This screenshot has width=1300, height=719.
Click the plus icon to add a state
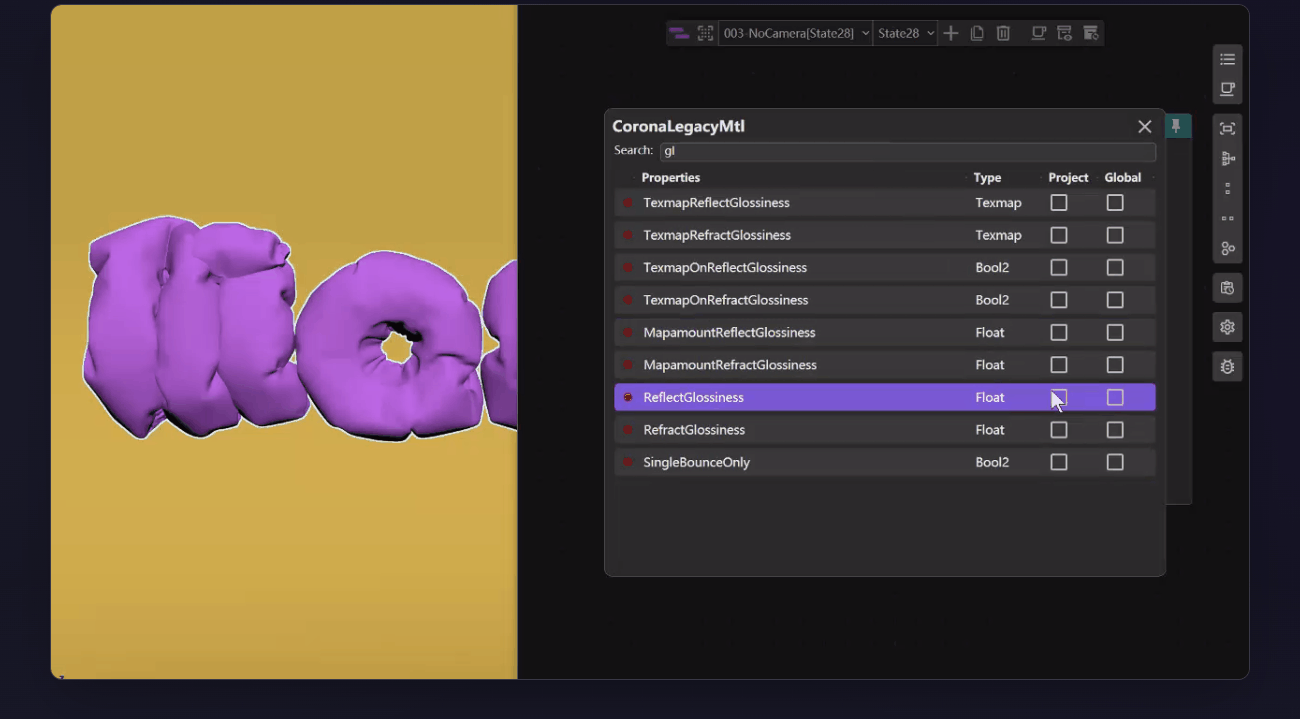[x=951, y=33]
